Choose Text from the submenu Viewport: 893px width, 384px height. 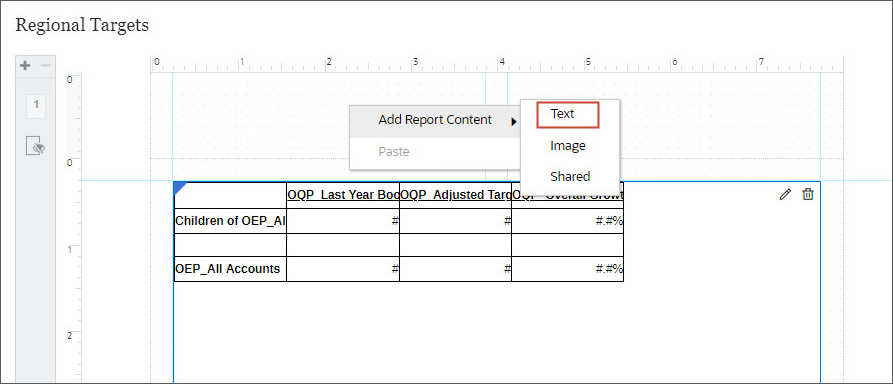(x=568, y=115)
